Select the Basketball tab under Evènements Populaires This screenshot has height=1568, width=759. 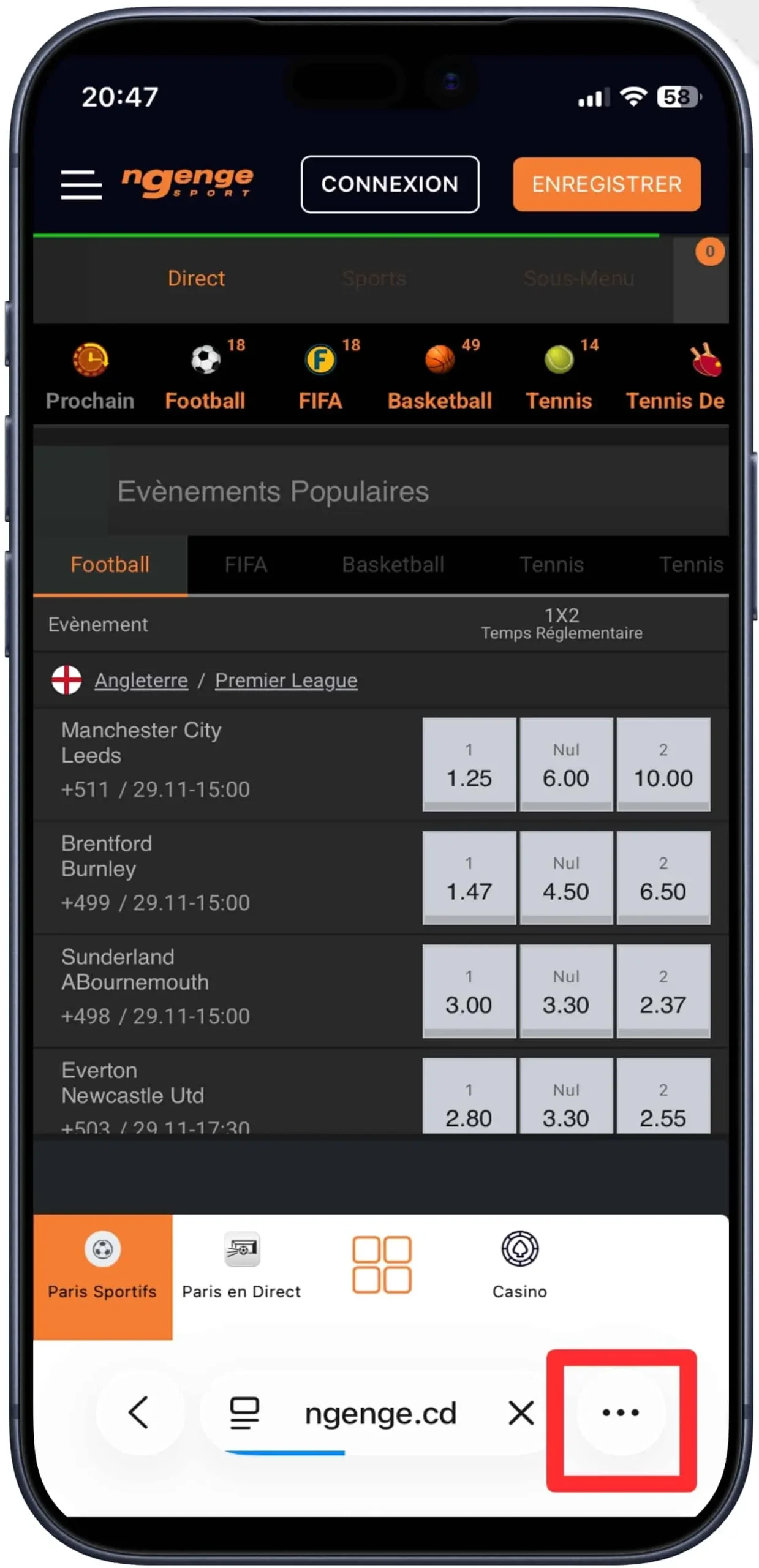[393, 564]
